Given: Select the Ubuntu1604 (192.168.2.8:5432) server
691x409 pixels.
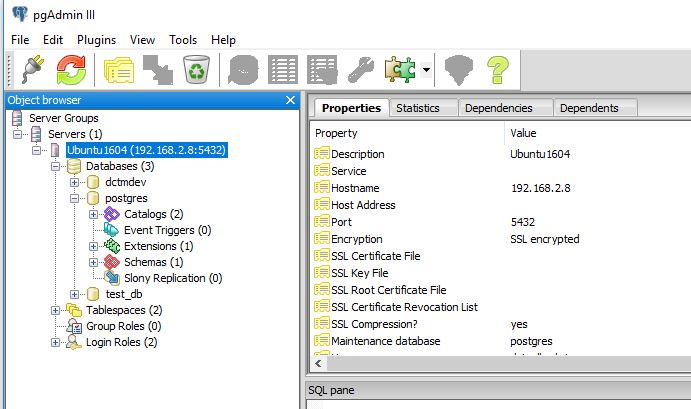Looking at the screenshot, I should tap(147, 150).
